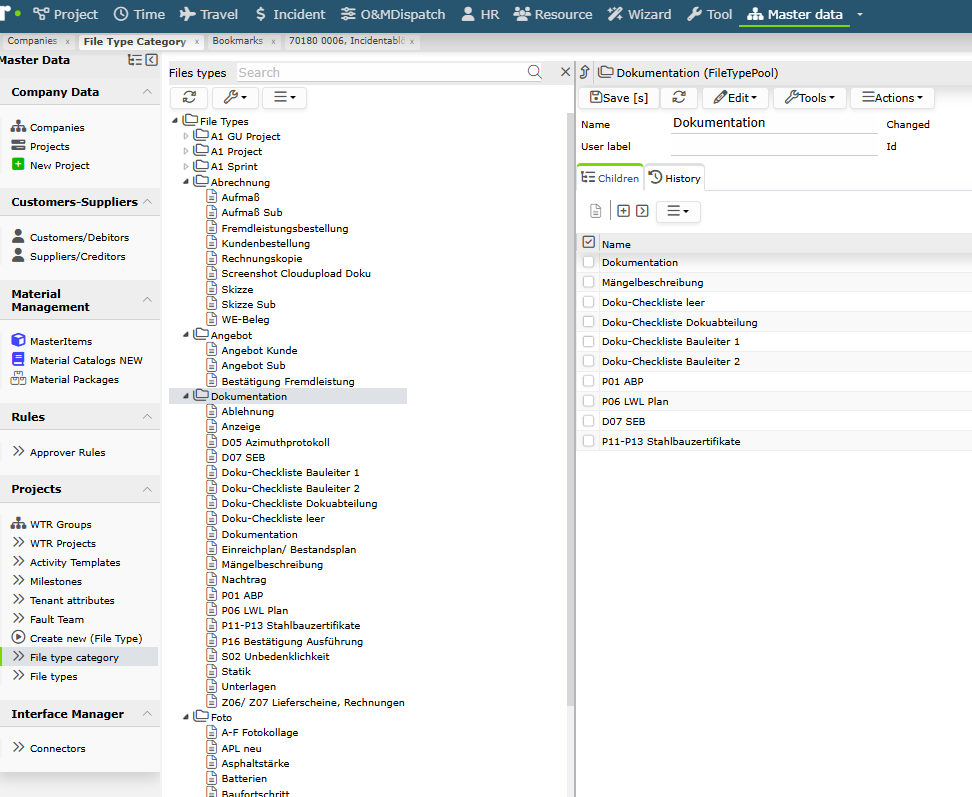Toggle the select-all checkbox in Name header
This screenshot has height=797, width=972.
(x=589, y=242)
